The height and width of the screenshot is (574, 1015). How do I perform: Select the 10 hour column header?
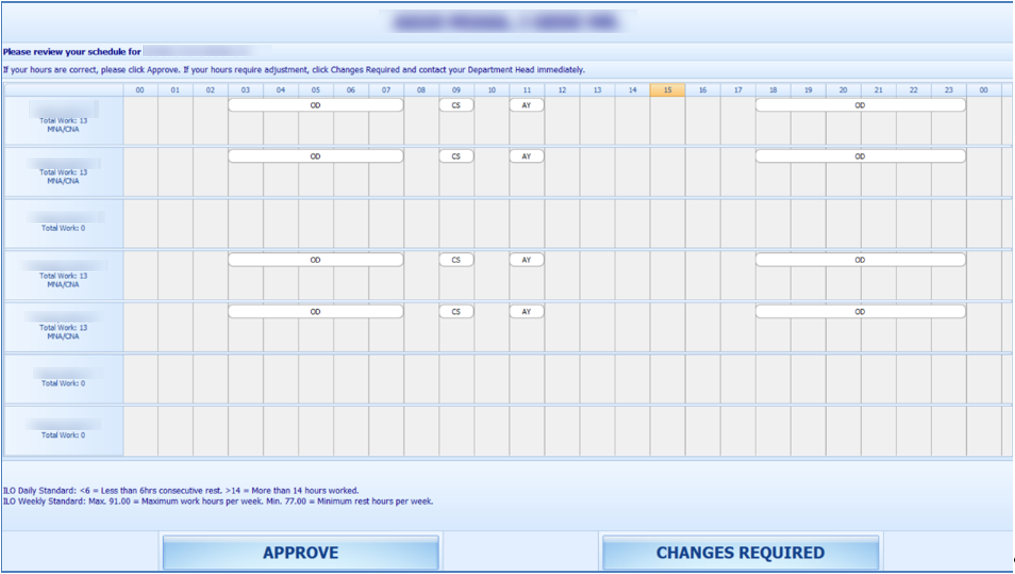pyautogui.click(x=492, y=90)
